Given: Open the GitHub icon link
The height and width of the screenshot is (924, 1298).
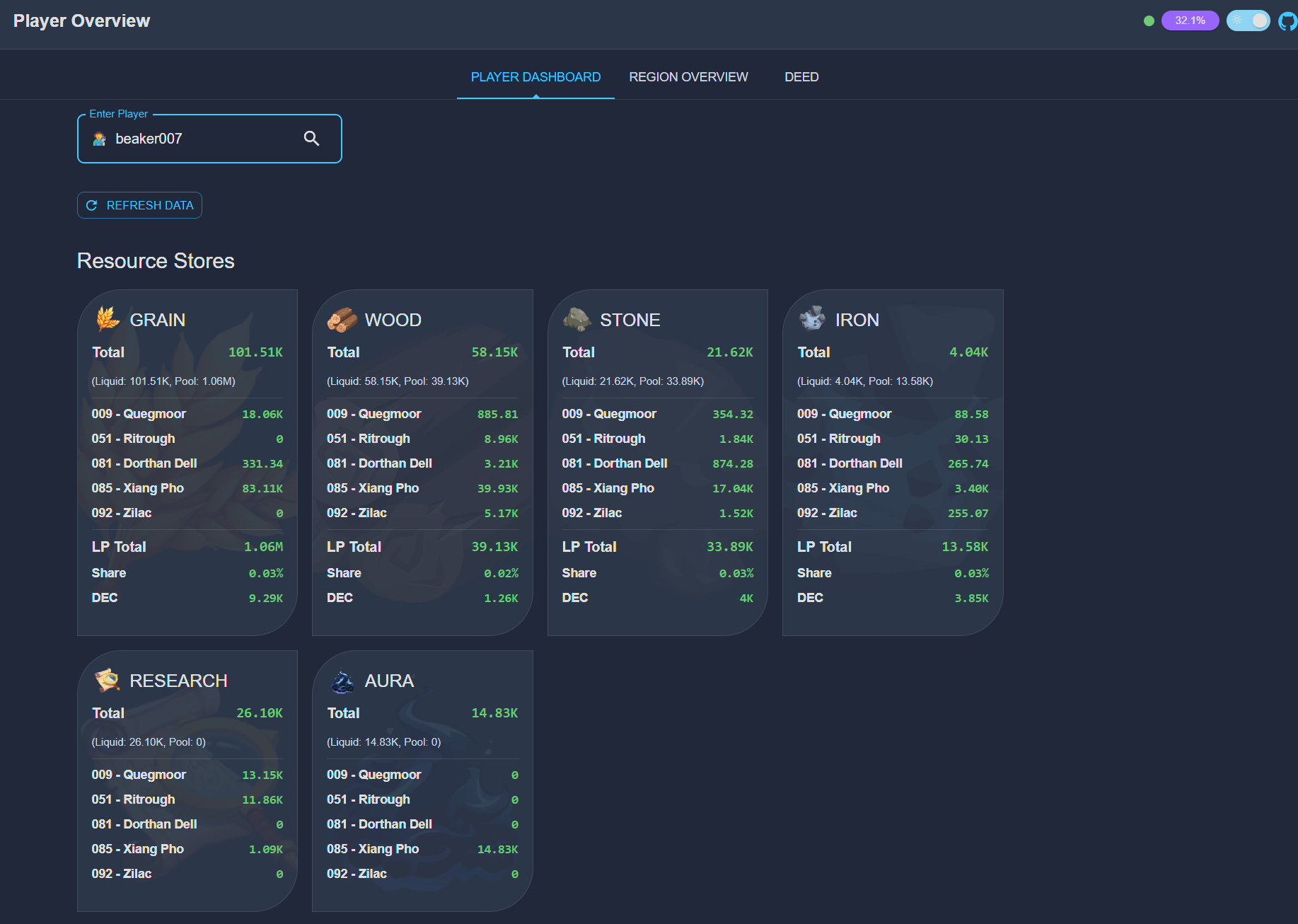Looking at the screenshot, I should (x=1288, y=21).
